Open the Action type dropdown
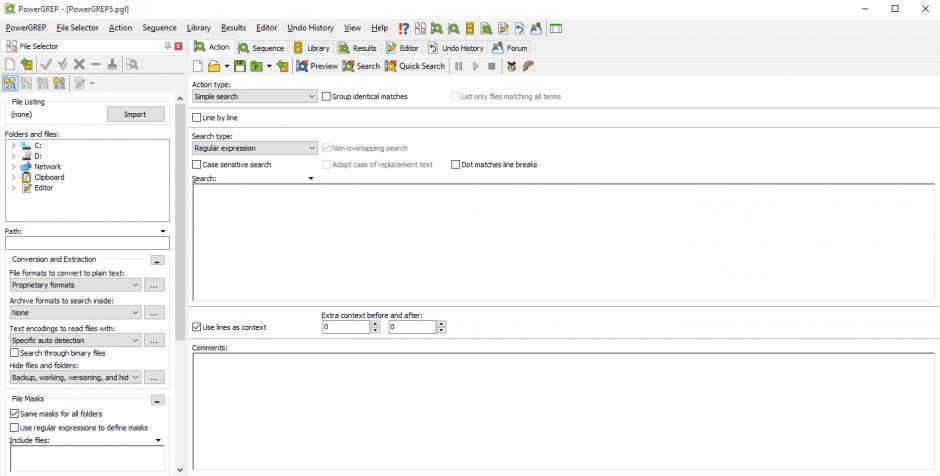Viewport: 940px width, 476px height. click(x=254, y=97)
